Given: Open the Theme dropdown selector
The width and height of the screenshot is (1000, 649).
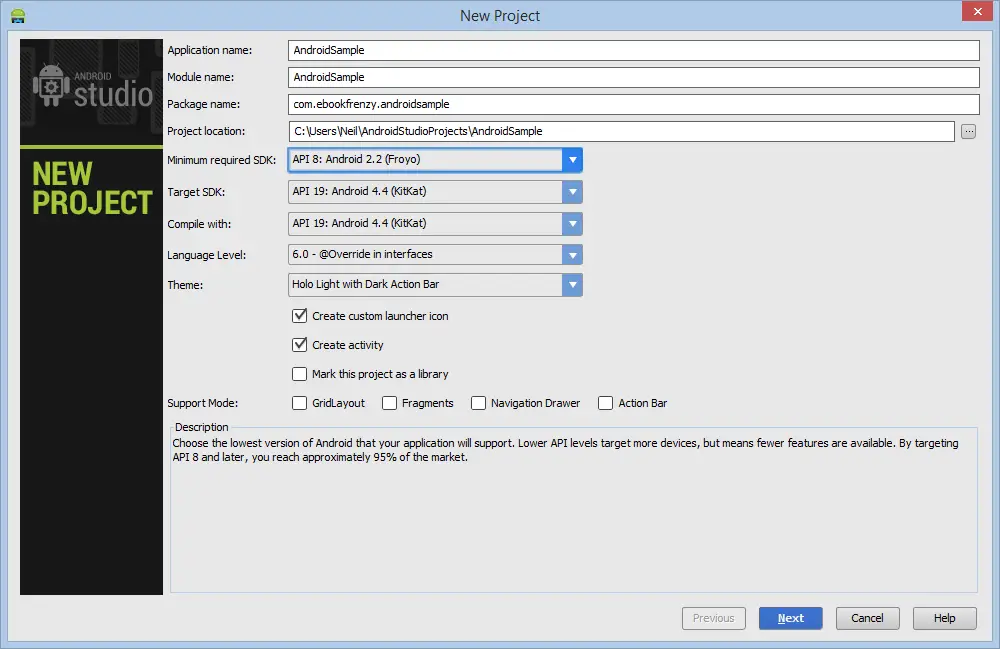Looking at the screenshot, I should click(572, 285).
